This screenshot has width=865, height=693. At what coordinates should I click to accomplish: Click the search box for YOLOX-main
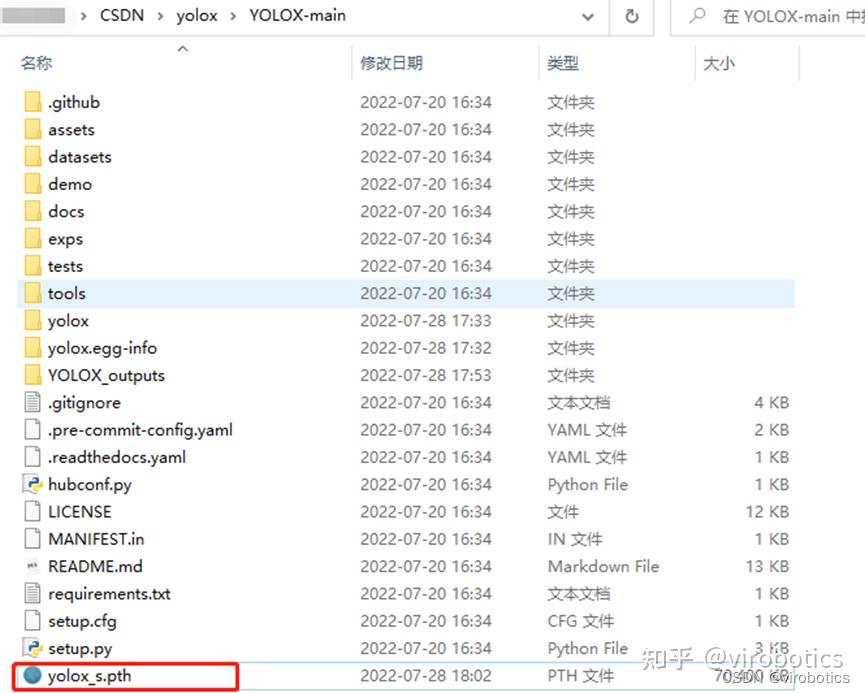pos(780,16)
